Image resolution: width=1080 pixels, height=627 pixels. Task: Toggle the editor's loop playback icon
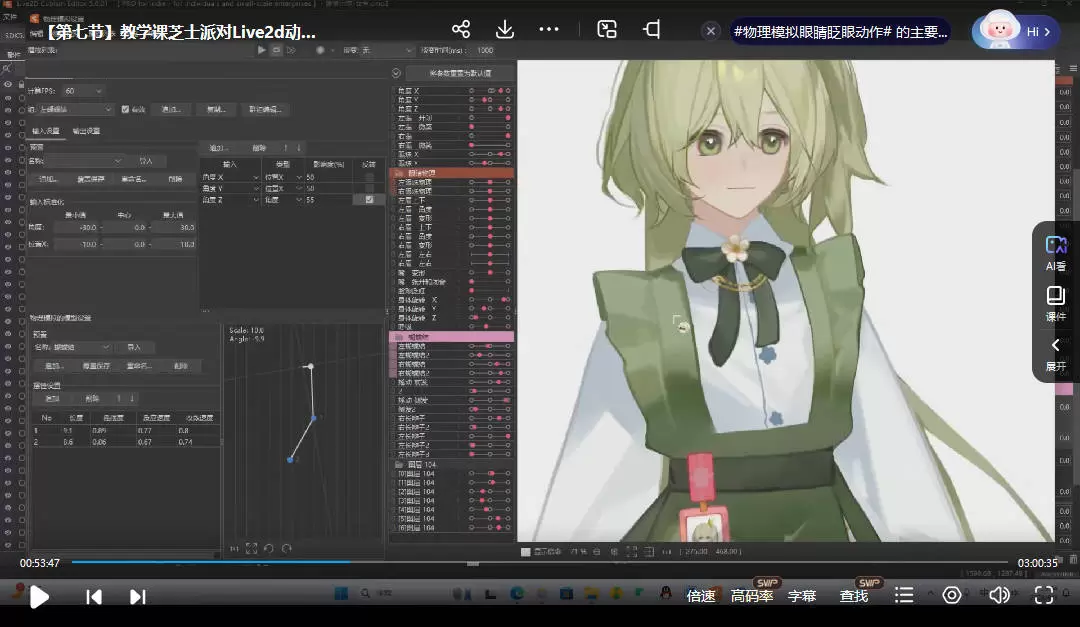tap(276, 50)
